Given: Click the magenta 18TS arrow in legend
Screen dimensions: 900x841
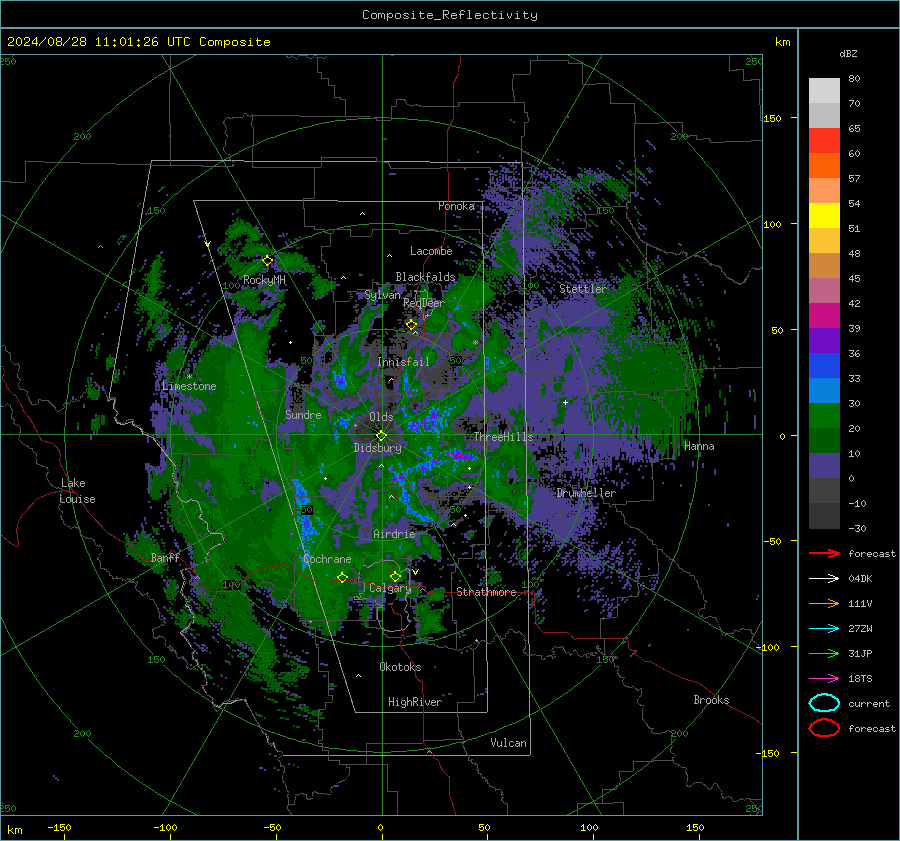Looking at the screenshot, I should point(824,679).
